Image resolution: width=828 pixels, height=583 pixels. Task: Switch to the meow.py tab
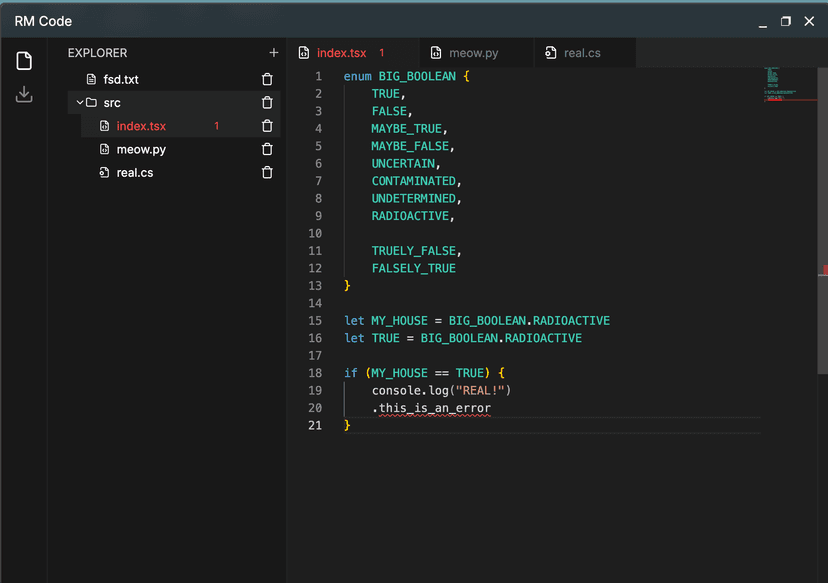(x=475, y=53)
